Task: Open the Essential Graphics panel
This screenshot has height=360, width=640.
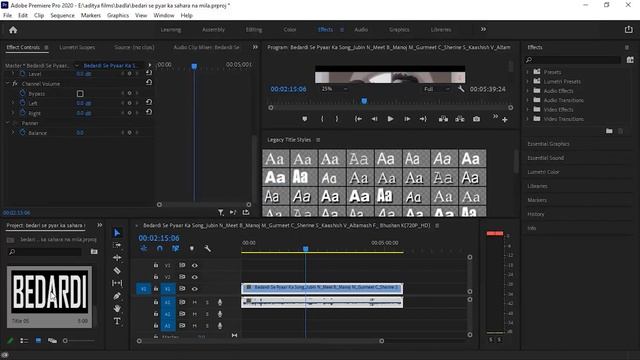Action: (548, 144)
